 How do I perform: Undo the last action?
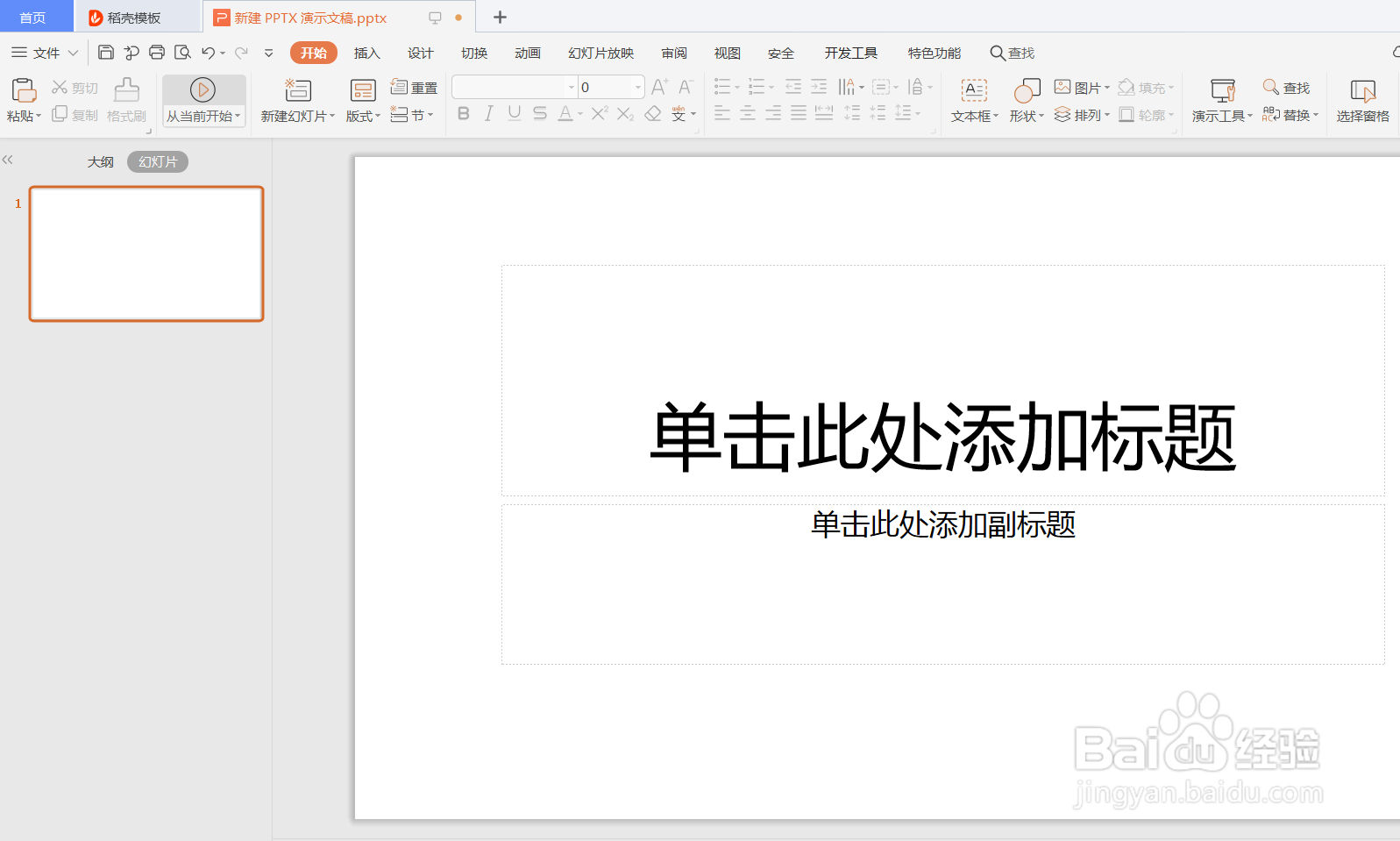208,53
